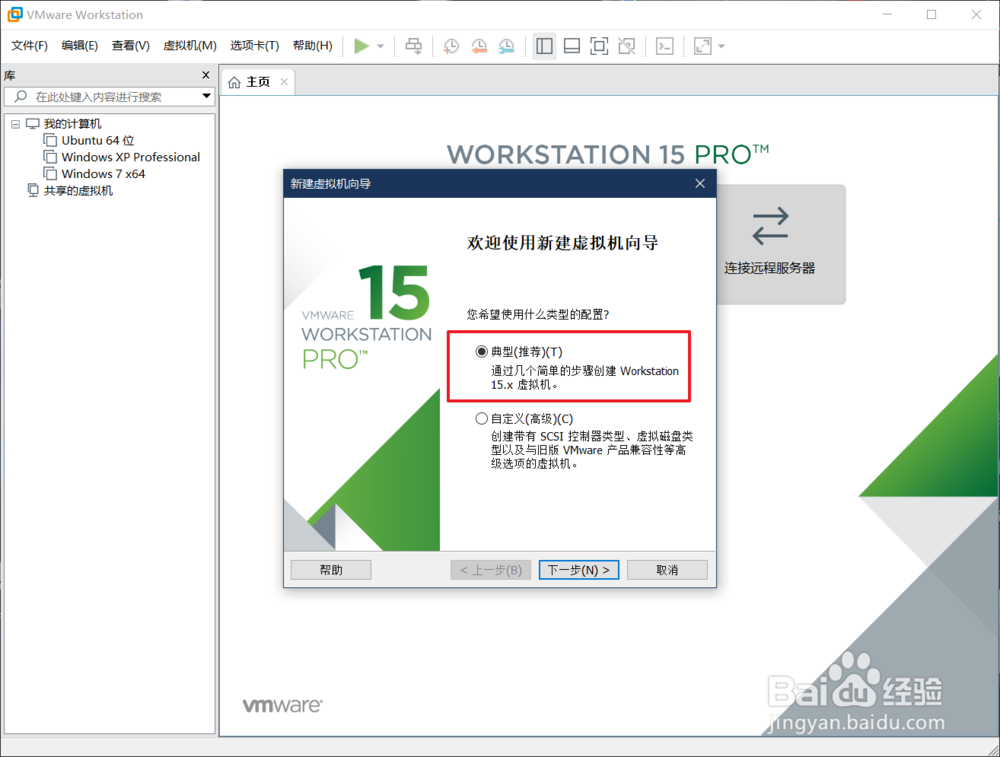Click the 下一步(N) > button

578,570
